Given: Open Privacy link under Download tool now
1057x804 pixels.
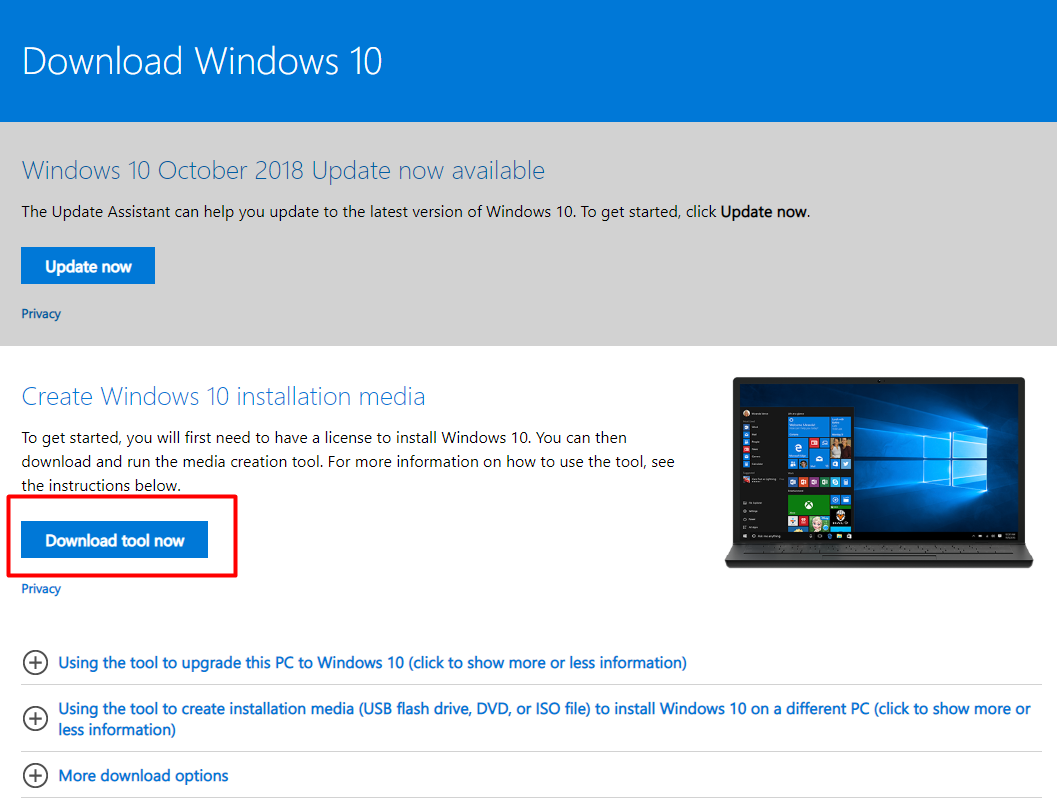Looking at the screenshot, I should pos(41,588).
